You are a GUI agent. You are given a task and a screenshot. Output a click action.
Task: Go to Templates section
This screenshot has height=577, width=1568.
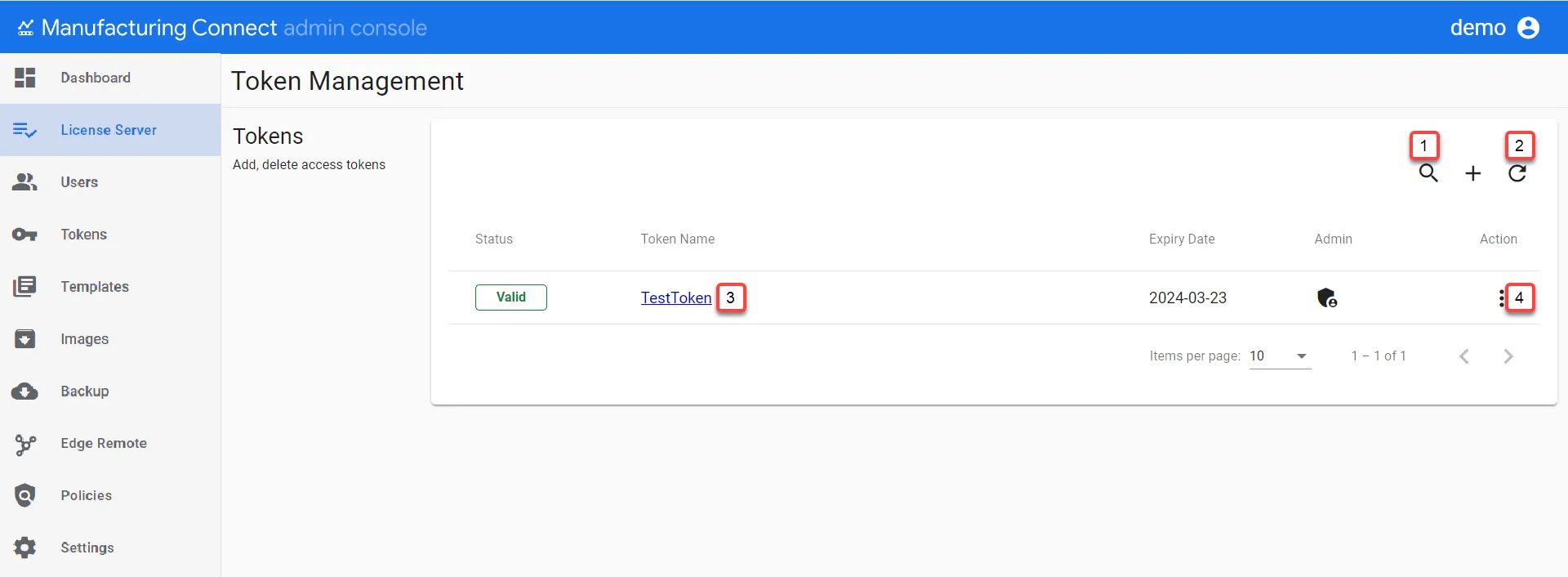(110, 287)
